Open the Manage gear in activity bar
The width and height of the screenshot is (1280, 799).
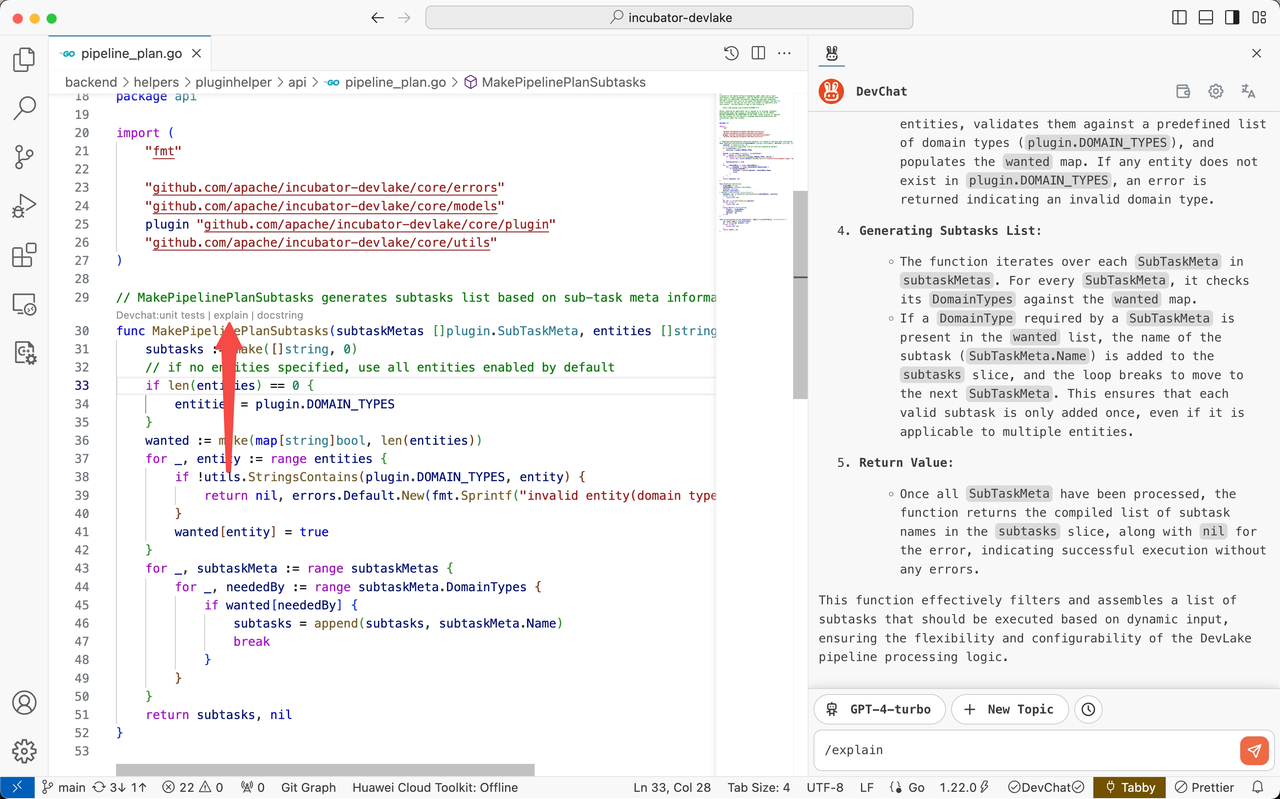click(x=24, y=750)
